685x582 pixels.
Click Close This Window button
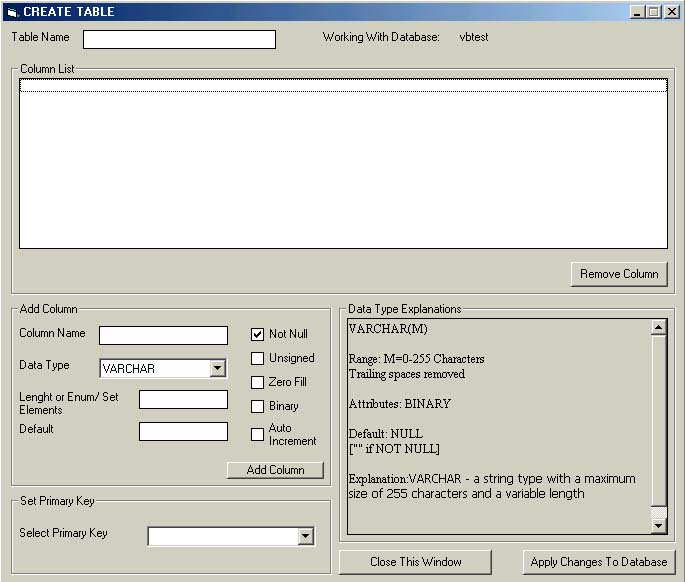coord(415,562)
